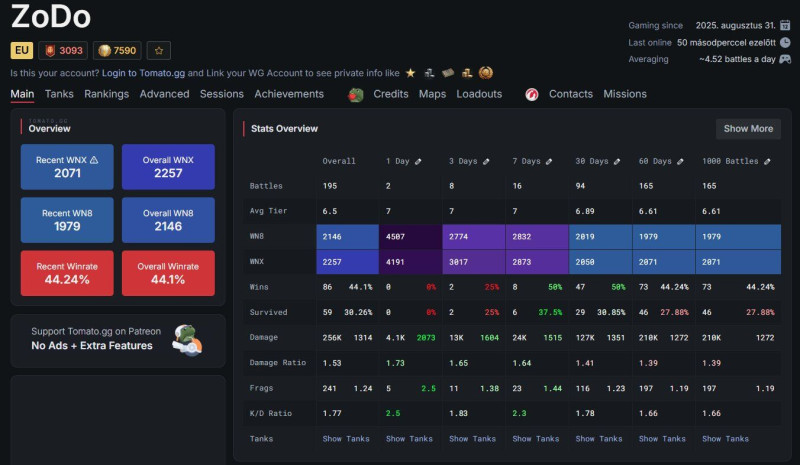Click the gamepad icon beside battles a day

(x=785, y=59)
